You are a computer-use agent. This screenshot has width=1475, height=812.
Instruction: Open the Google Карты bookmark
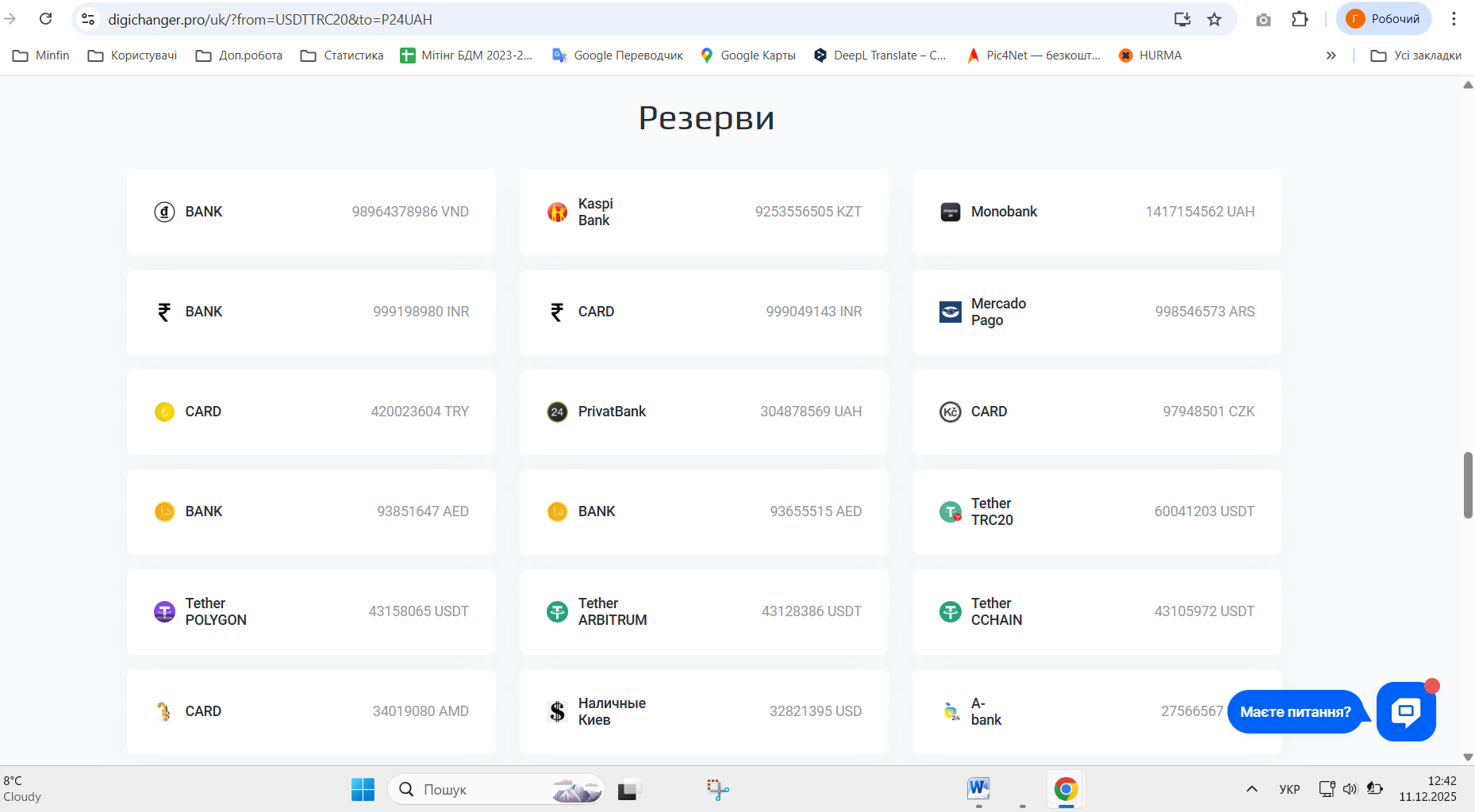748,56
